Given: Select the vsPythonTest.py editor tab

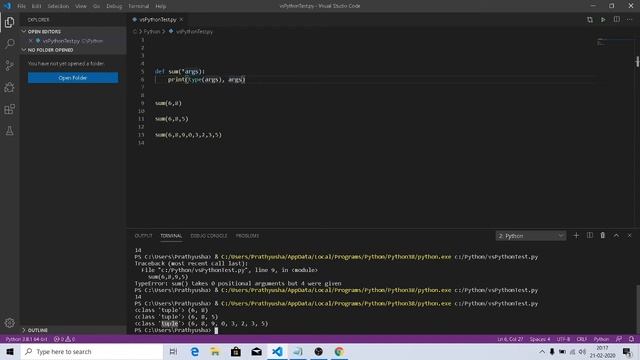Looking at the screenshot, I should tap(158, 20).
